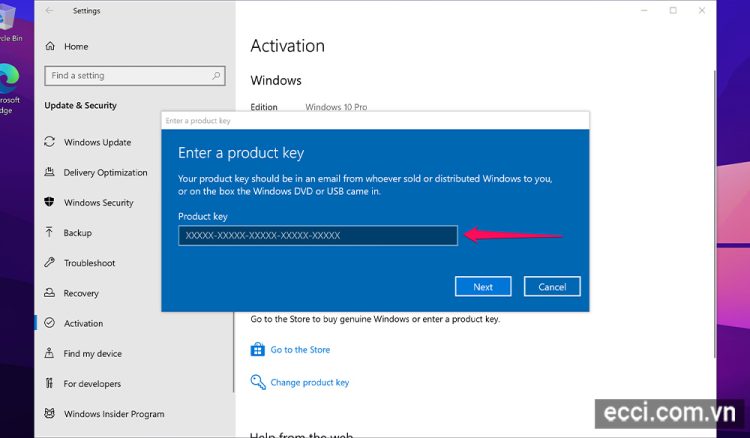Click the Find a setting search box
Viewport: 750px width, 438px height.
point(134,76)
